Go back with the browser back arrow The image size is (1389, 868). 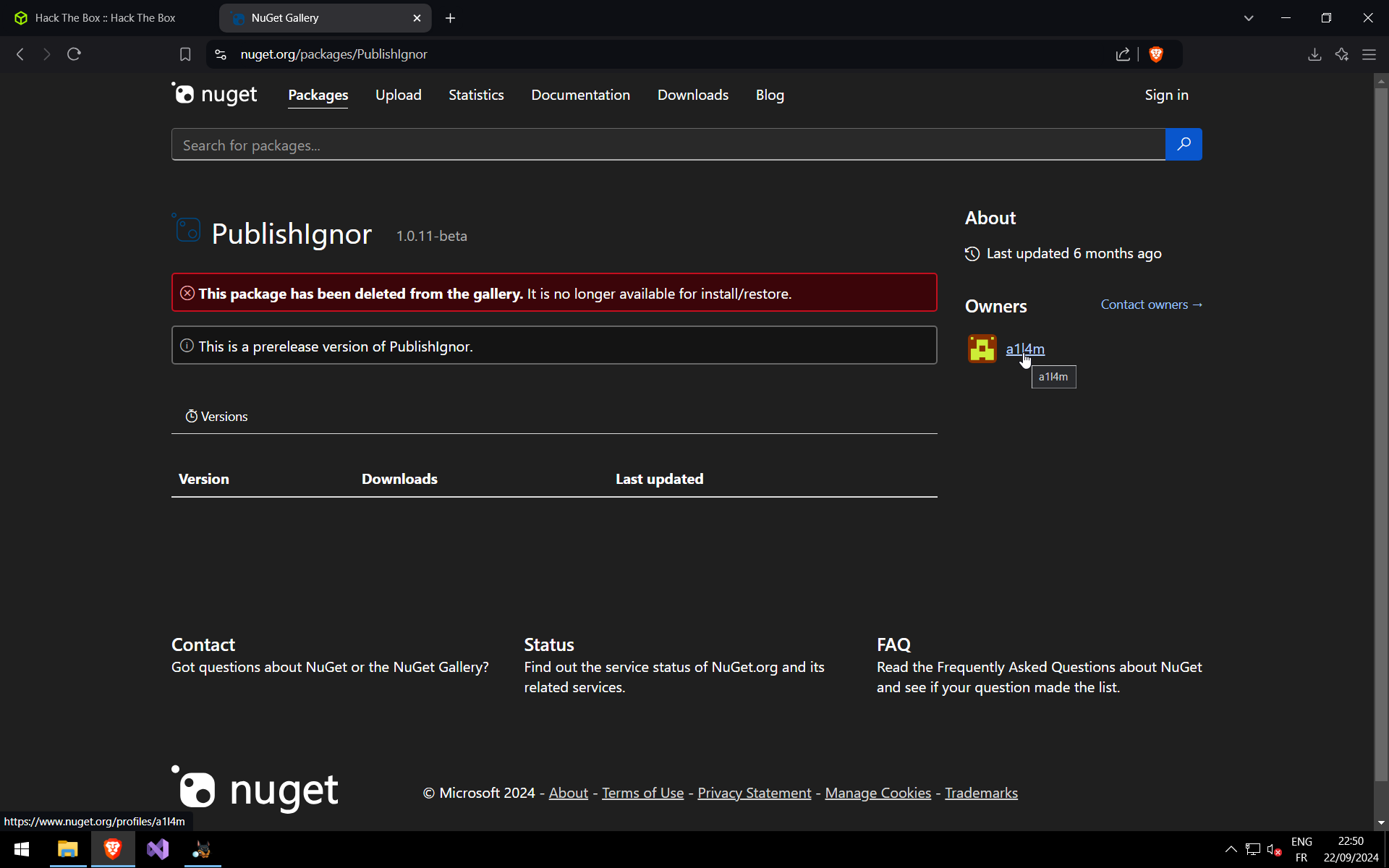[20, 54]
